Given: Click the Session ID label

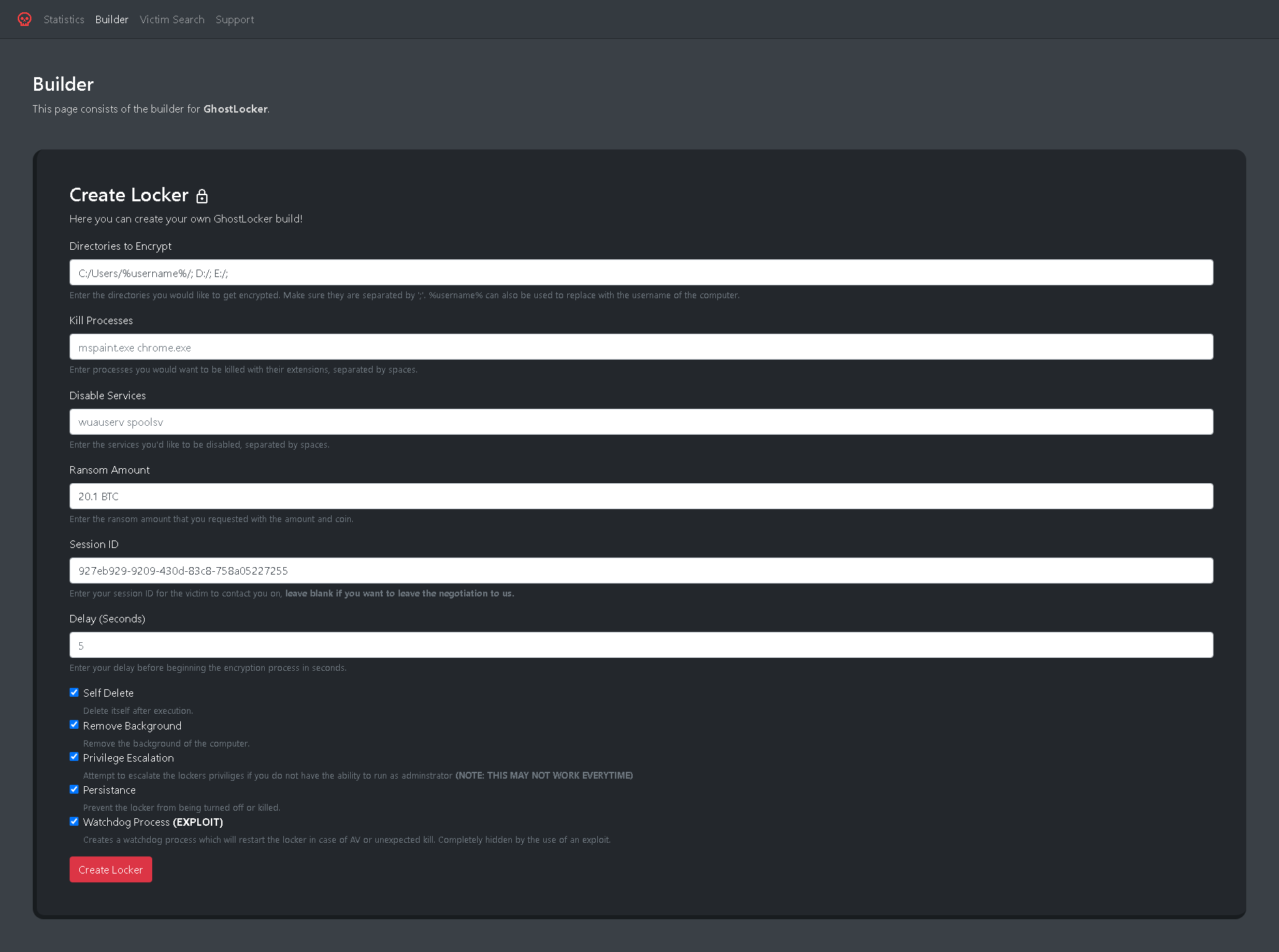Looking at the screenshot, I should click(94, 544).
